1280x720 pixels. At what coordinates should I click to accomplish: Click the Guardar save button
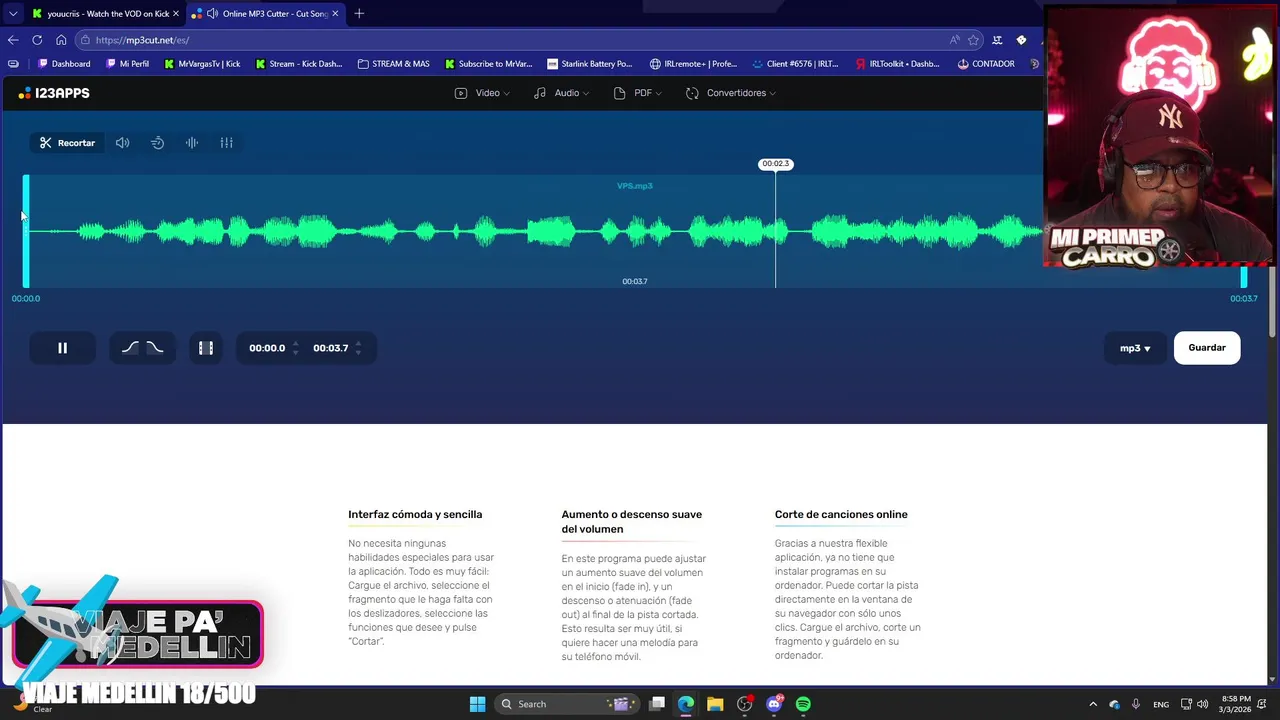(1207, 348)
